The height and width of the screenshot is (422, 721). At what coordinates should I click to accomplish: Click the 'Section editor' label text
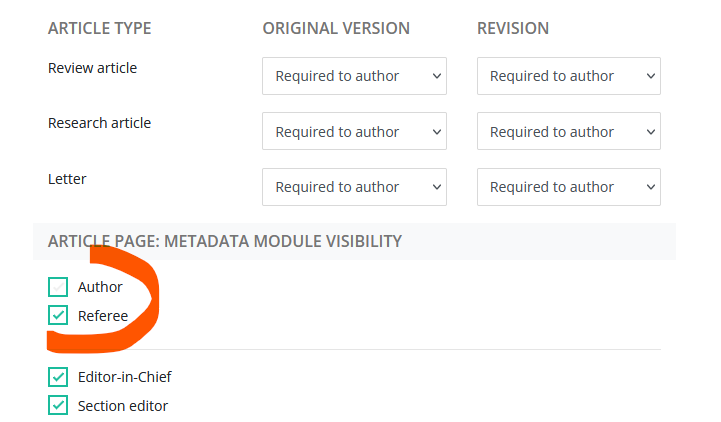[x=123, y=406]
